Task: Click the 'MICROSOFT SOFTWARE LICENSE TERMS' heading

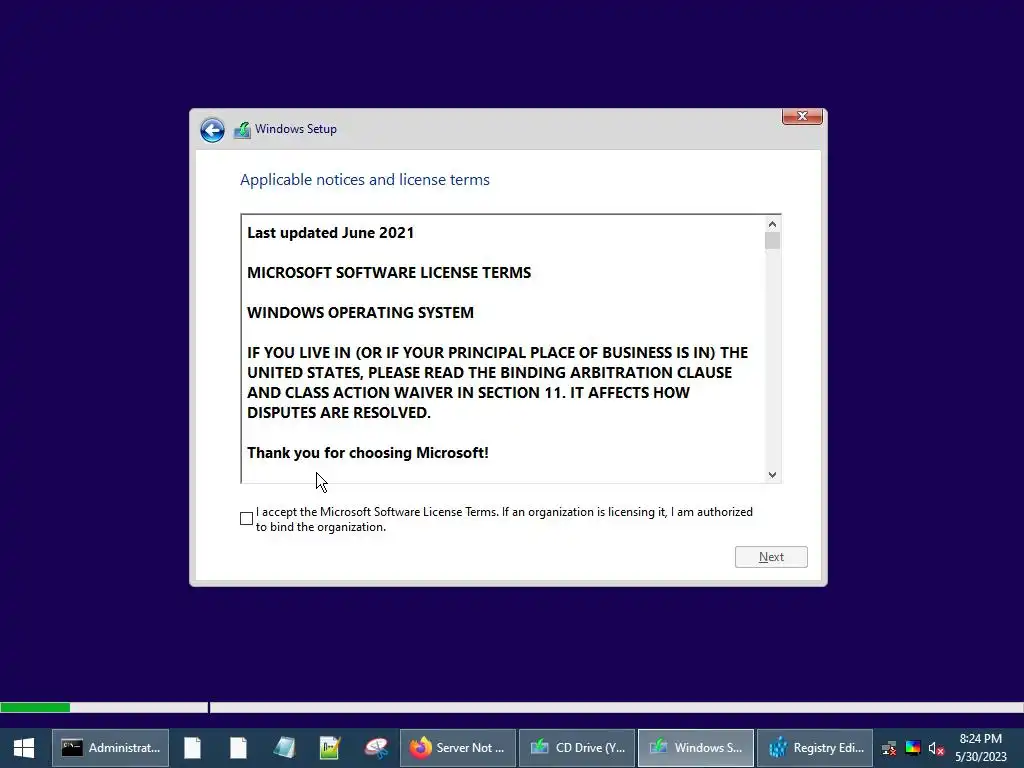Action: coord(389,273)
